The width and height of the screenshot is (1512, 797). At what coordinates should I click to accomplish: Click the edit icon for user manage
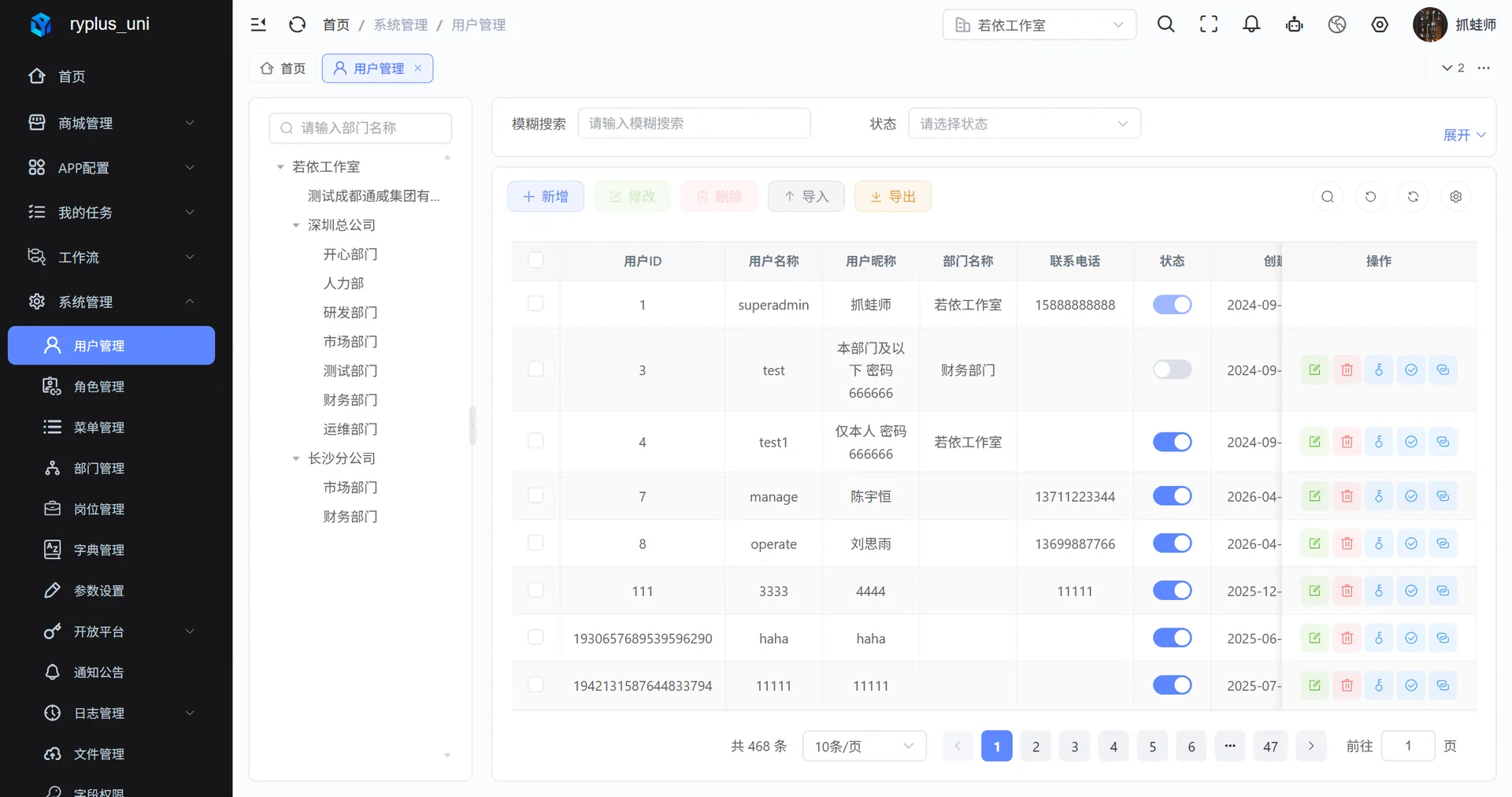point(1314,496)
